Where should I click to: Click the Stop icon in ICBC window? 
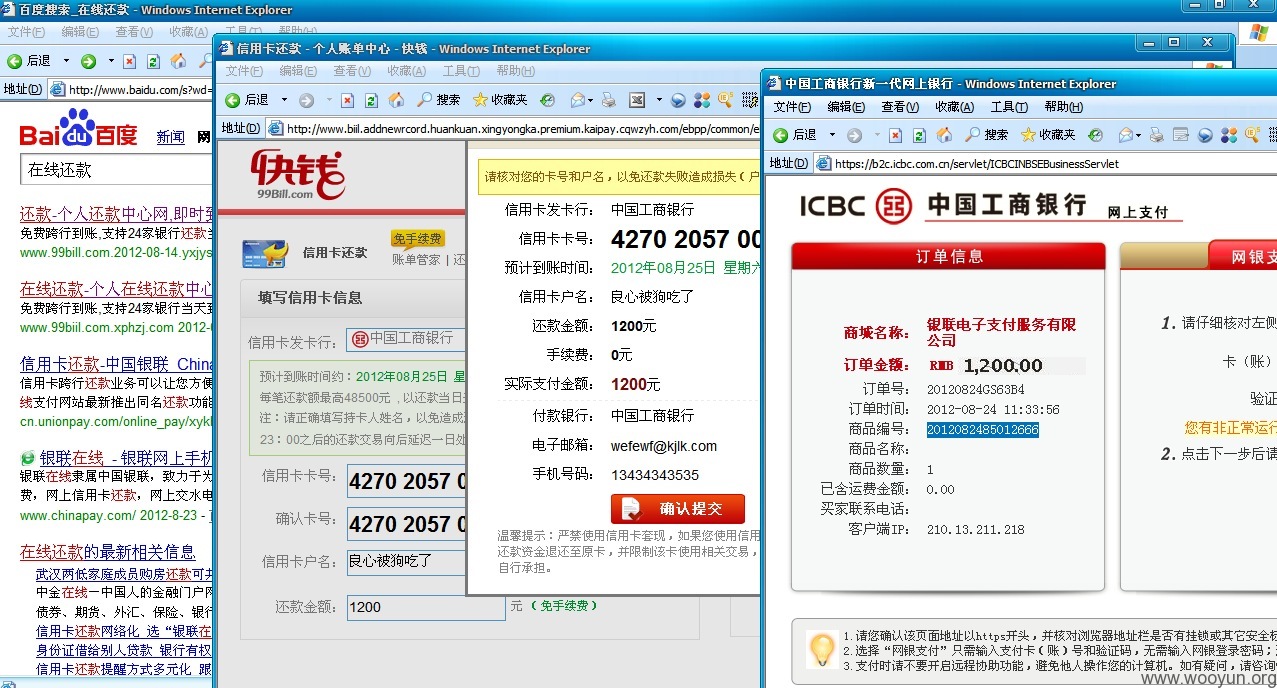(895, 135)
